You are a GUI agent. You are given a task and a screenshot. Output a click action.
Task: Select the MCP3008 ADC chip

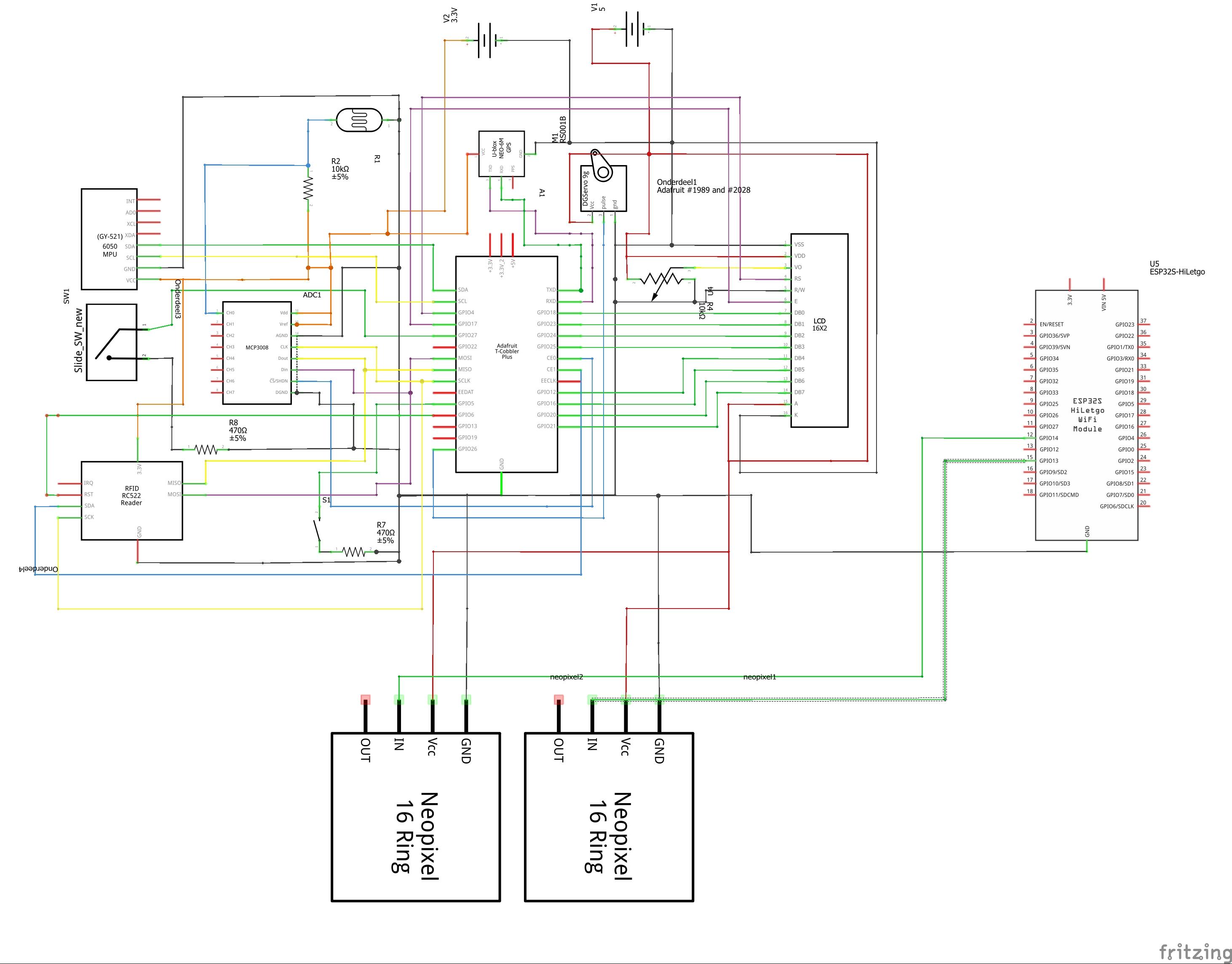(257, 352)
